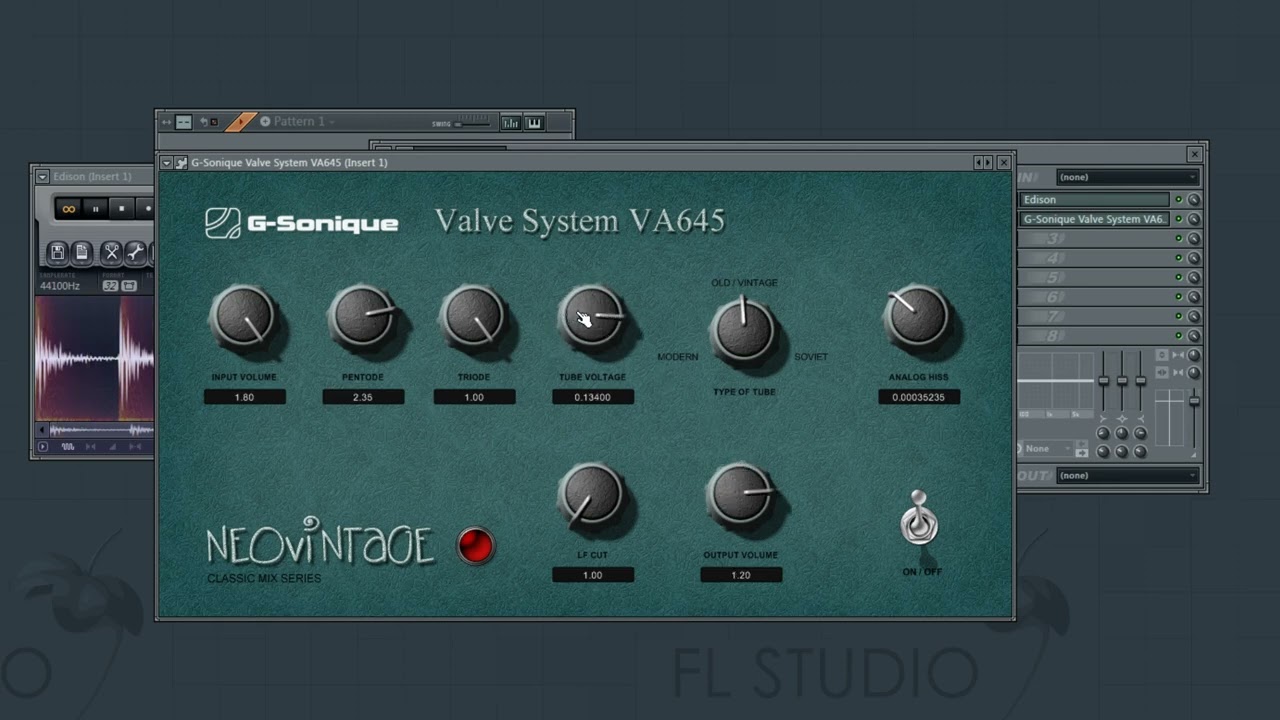The image size is (1280, 720).
Task: Flip the plugin On/Off toggle switch
Action: click(919, 518)
